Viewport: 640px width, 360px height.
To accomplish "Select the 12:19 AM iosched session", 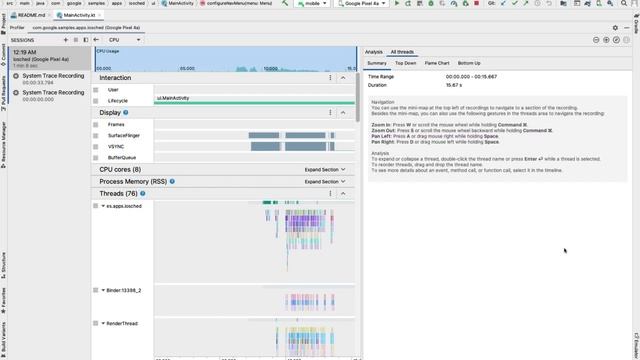I will coord(49,58).
